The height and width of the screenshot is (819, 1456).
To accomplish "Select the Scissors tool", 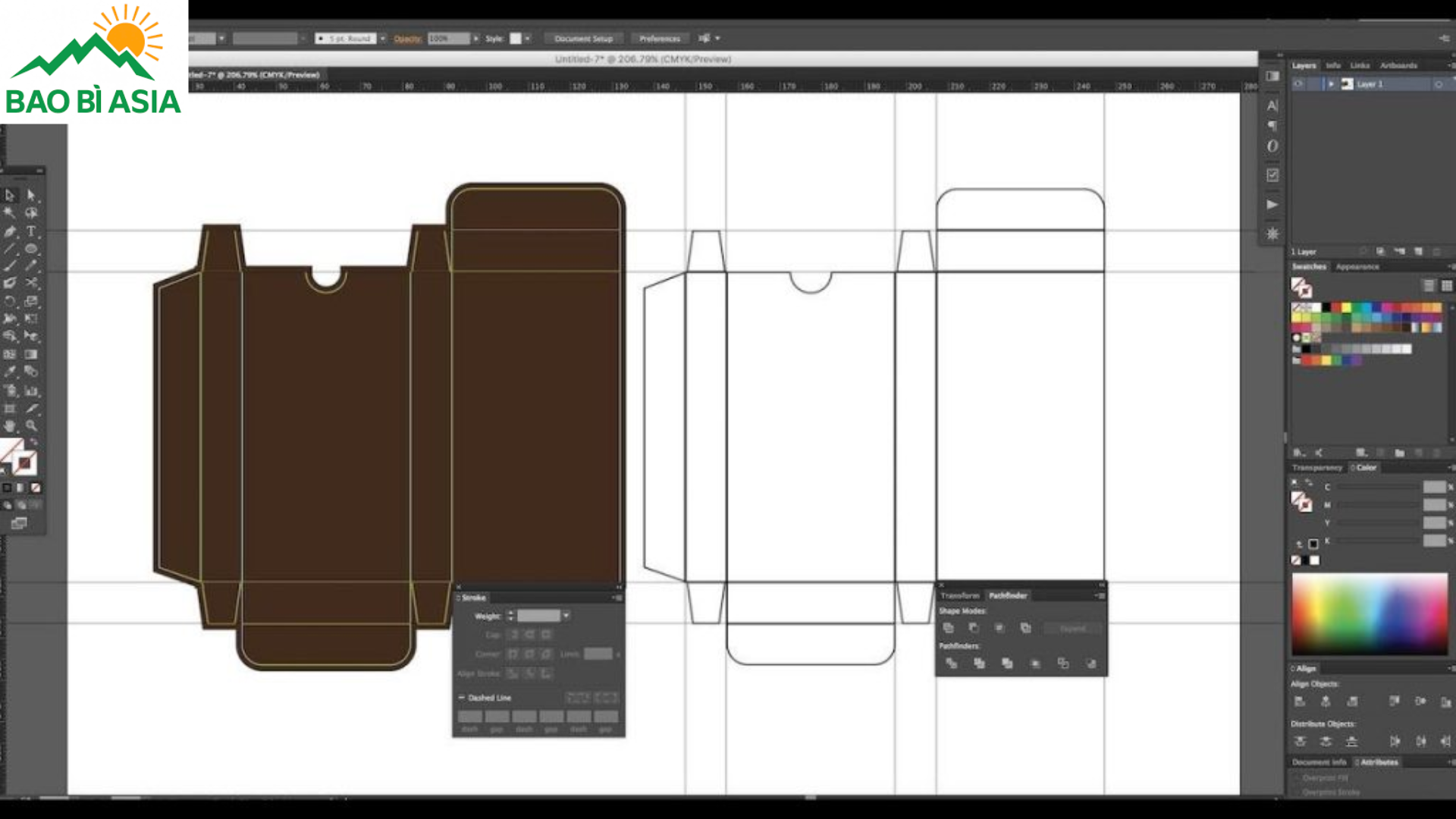I will click(x=31, y=283).
